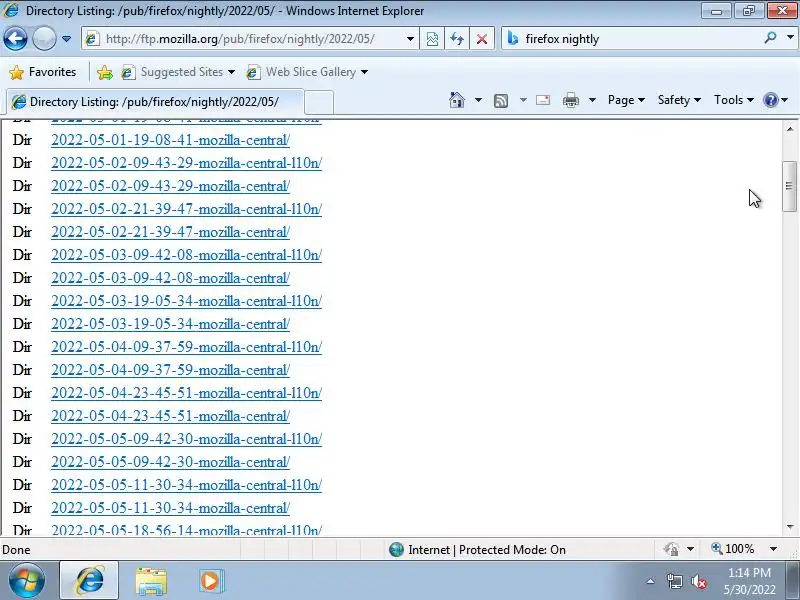This screenshot has width=800, height=600.
Task: Open link 2022-05-05-09-42-30-mozilla-central/
Action: [x=170, y=461]
